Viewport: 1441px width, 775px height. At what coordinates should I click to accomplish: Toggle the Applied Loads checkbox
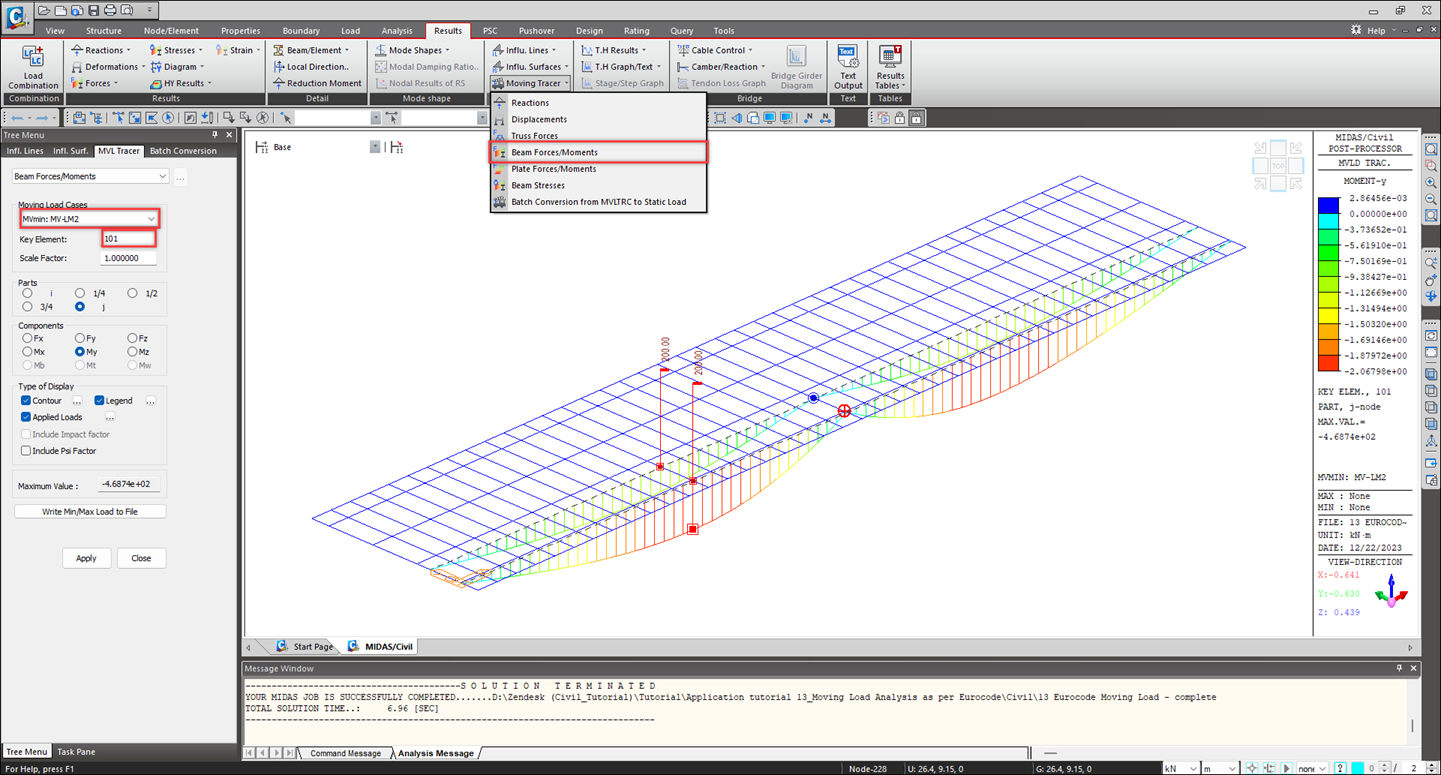pyautogui.click(x=26, y=417)
